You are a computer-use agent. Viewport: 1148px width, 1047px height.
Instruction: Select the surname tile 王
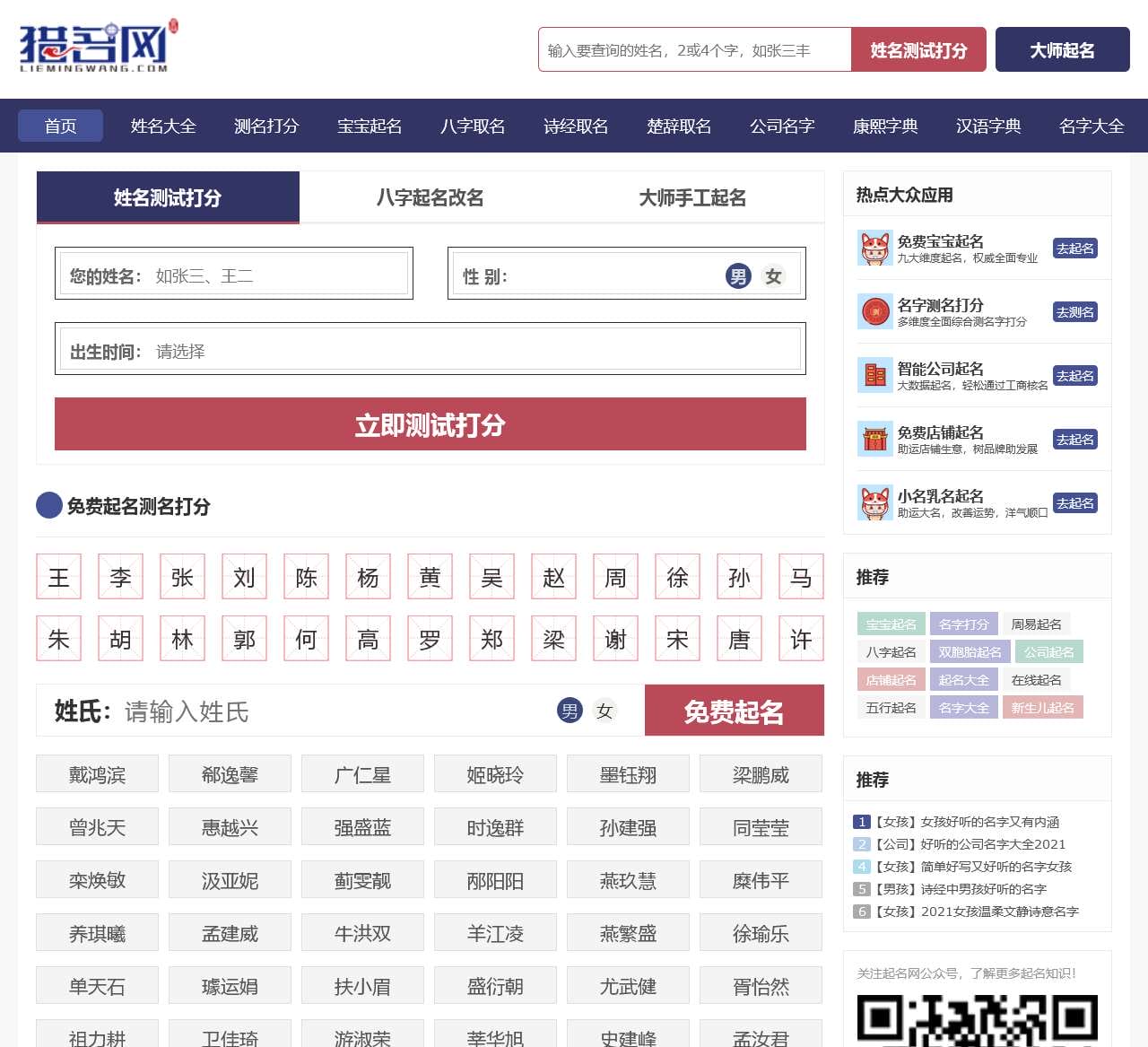pyautogui.click(x=58, y=577)
